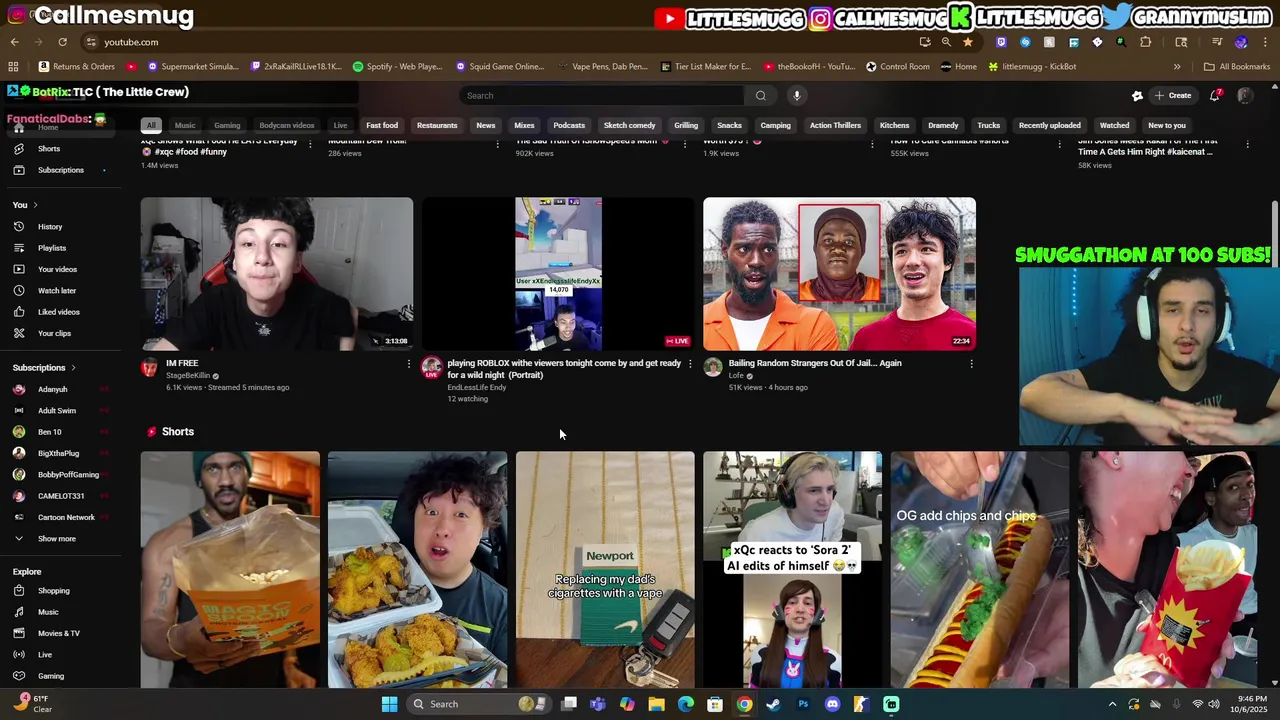
Task: Open Lofe channel name link
Action: point(736,376)
